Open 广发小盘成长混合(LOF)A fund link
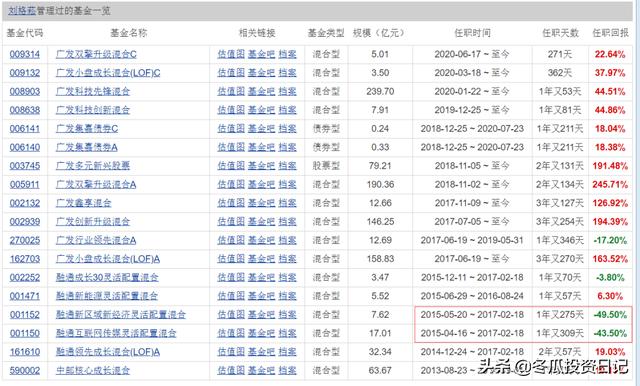 [108, 259]
